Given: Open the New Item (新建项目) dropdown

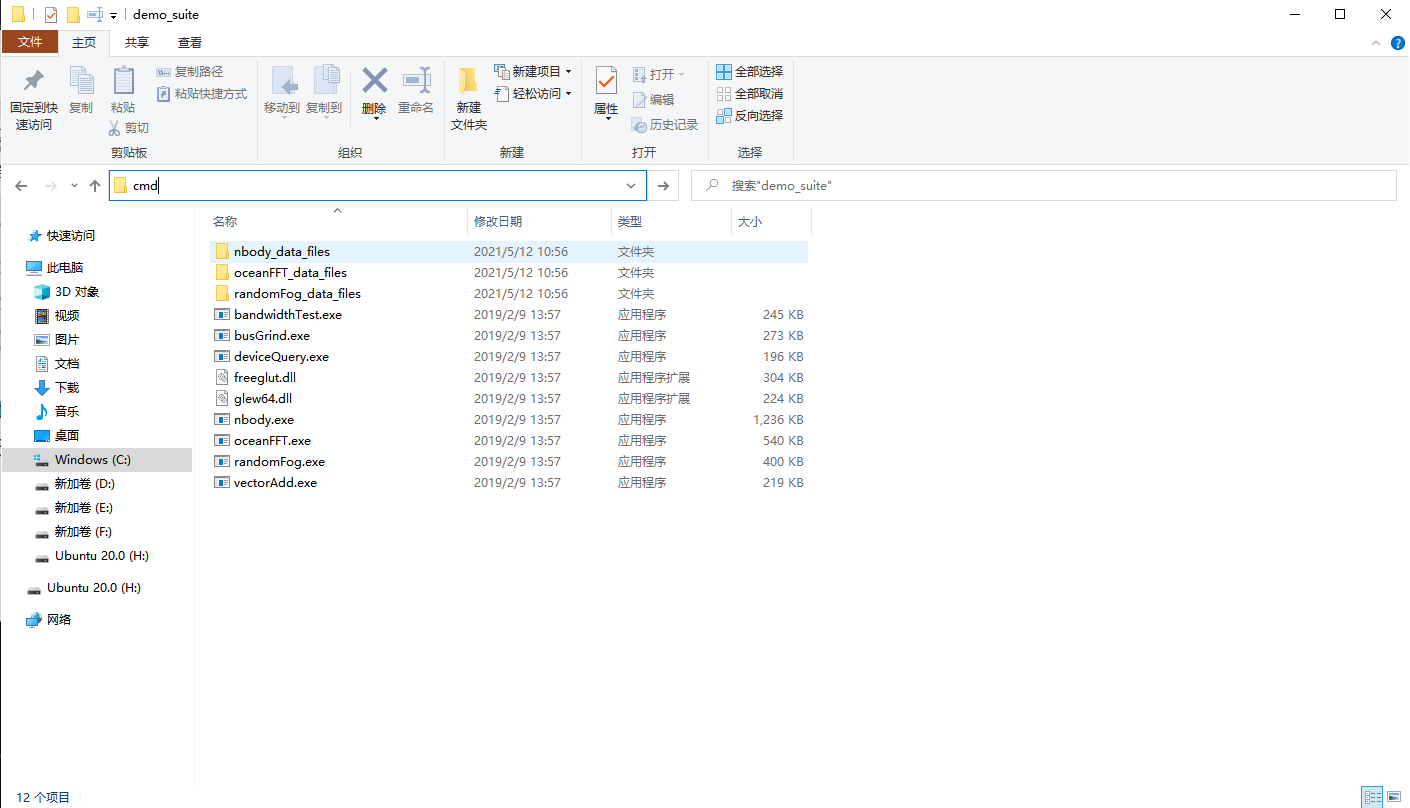Looking at the screenshot, I should pyautogui.click(x=533, y=72).
